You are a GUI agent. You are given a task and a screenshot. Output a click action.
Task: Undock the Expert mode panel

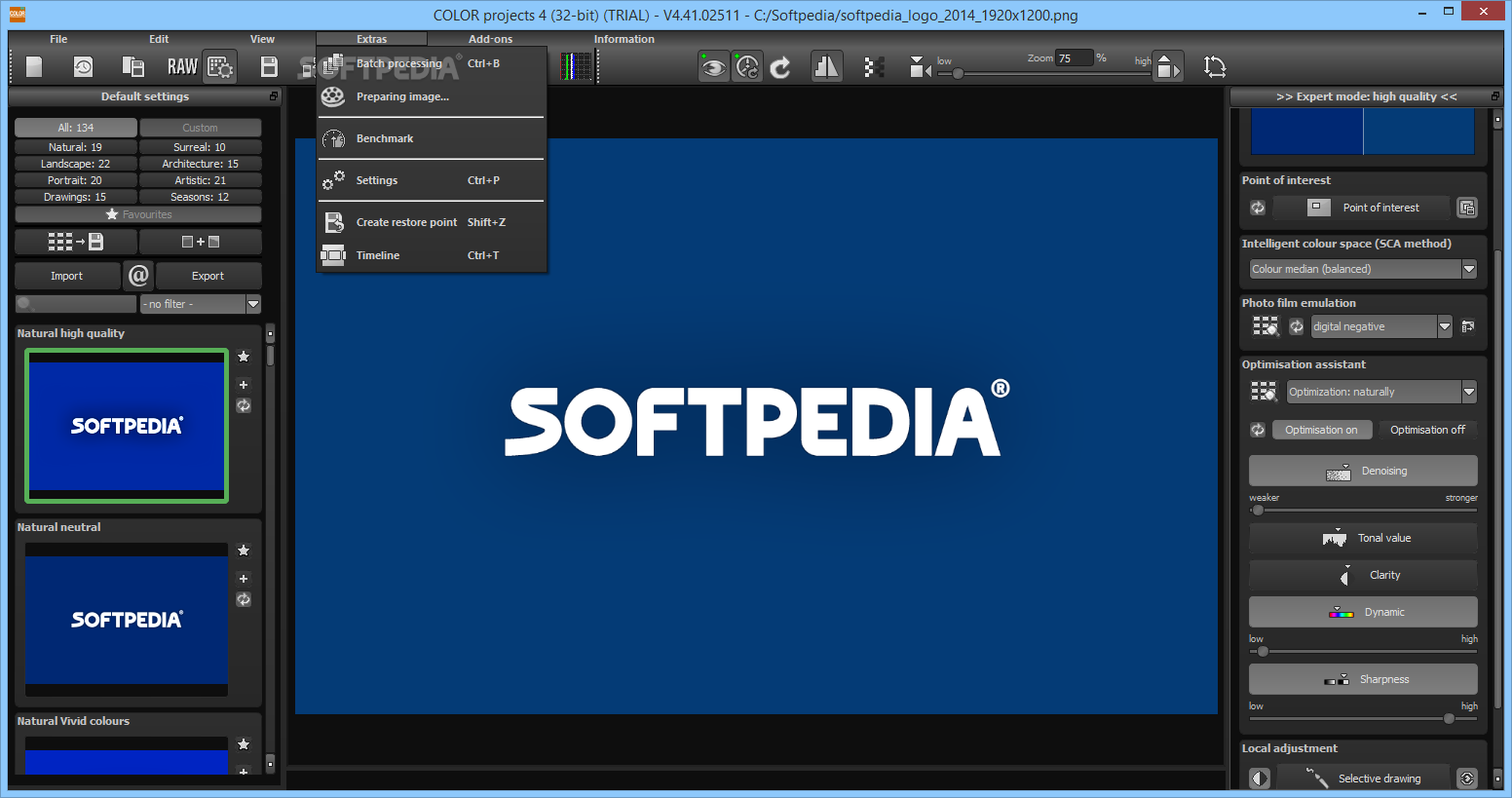1495,96
